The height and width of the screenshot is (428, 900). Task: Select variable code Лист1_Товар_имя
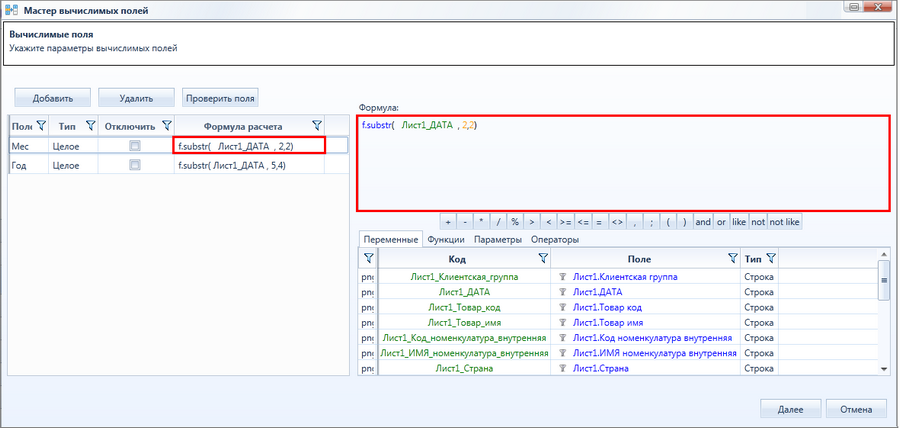click(x=463, y=323)
